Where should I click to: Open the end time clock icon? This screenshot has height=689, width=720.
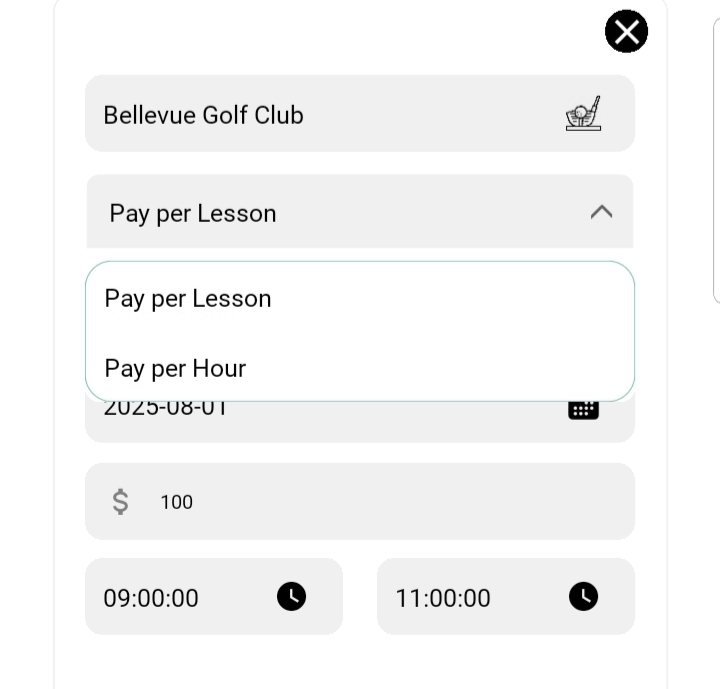(583, 597)
